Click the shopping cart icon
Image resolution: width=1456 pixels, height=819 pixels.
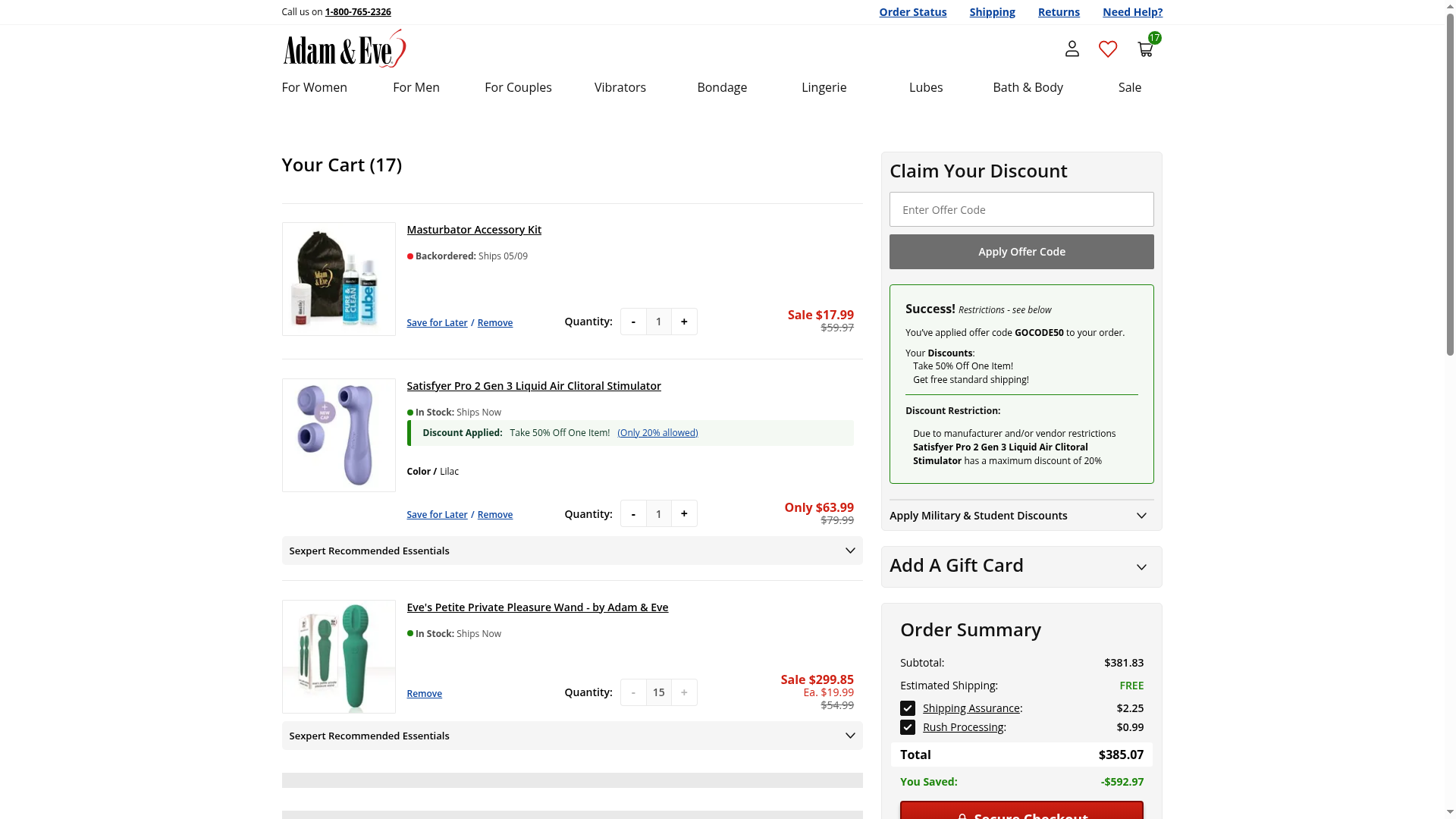tap(1145, 49)
